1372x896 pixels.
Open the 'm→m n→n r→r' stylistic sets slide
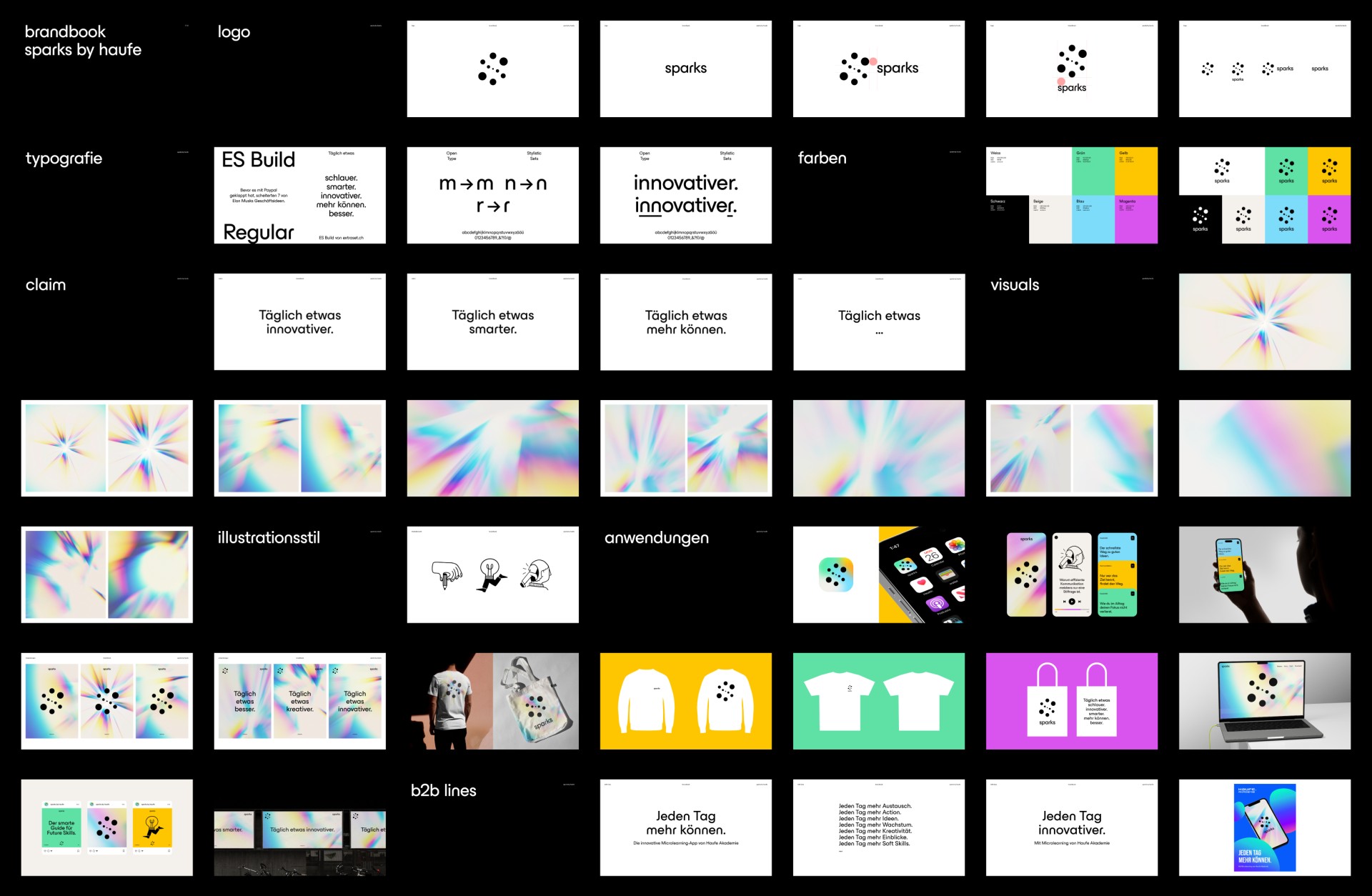pos(493,195)
